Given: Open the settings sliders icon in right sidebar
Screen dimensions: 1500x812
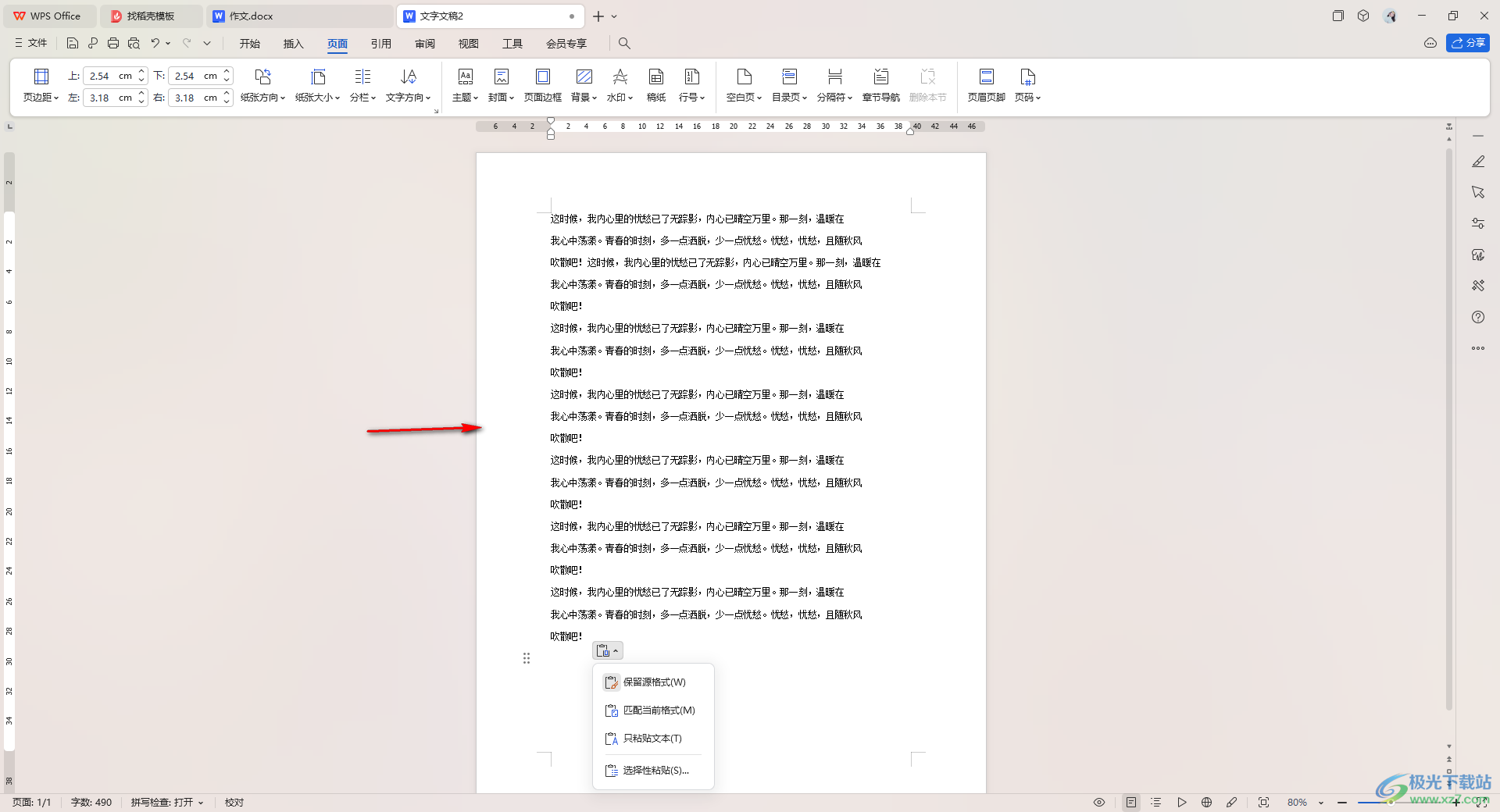Looking at the screenshot, I should (1478, 223).
